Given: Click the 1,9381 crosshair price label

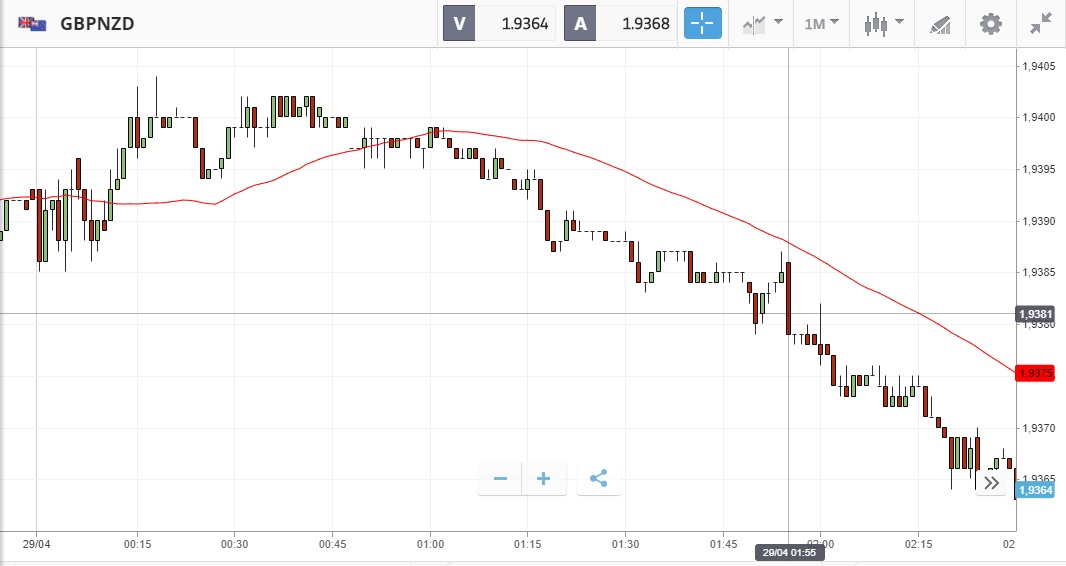Looking at the screenshot, I should pyautogui.click(x=1034, y=314).
